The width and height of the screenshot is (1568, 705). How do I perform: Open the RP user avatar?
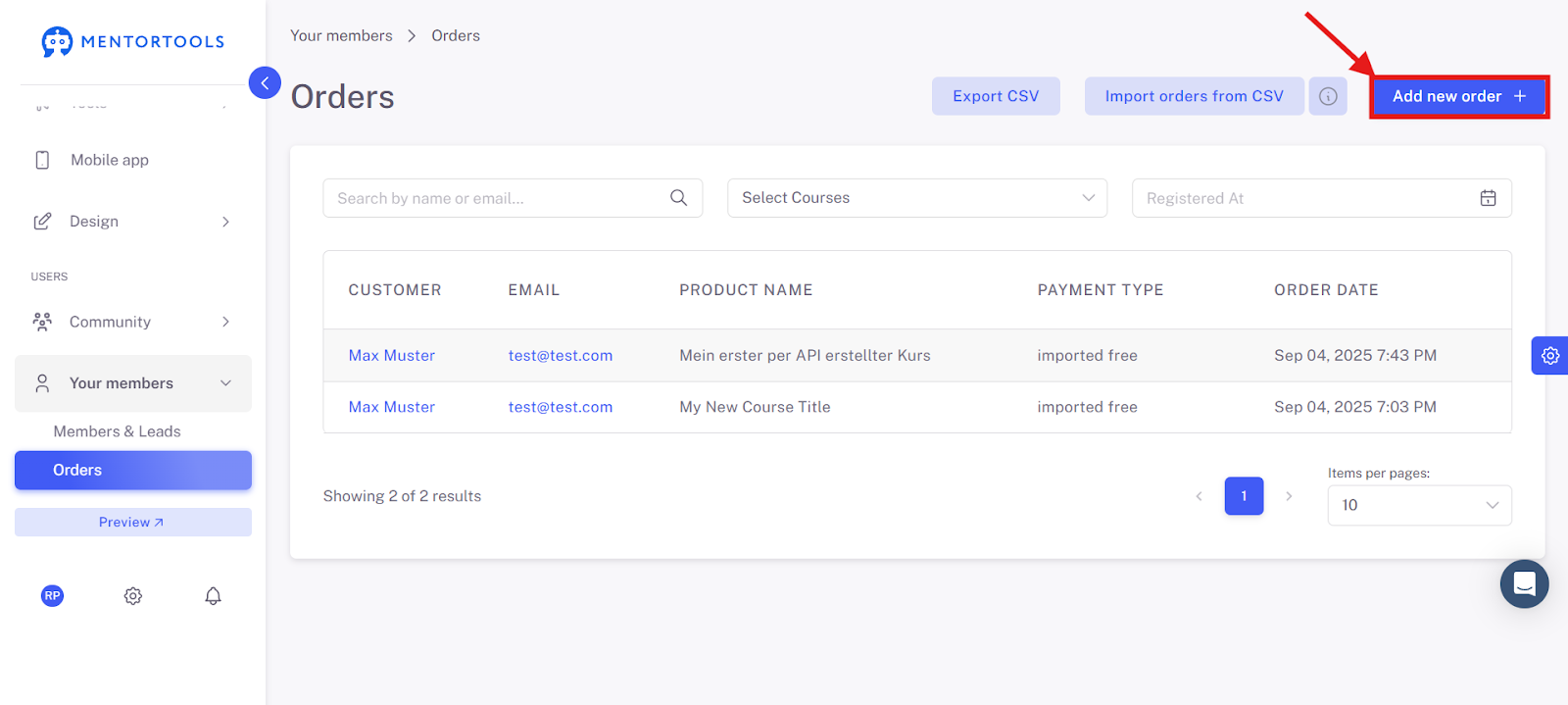pyautogui.click(x=53, y=595)
